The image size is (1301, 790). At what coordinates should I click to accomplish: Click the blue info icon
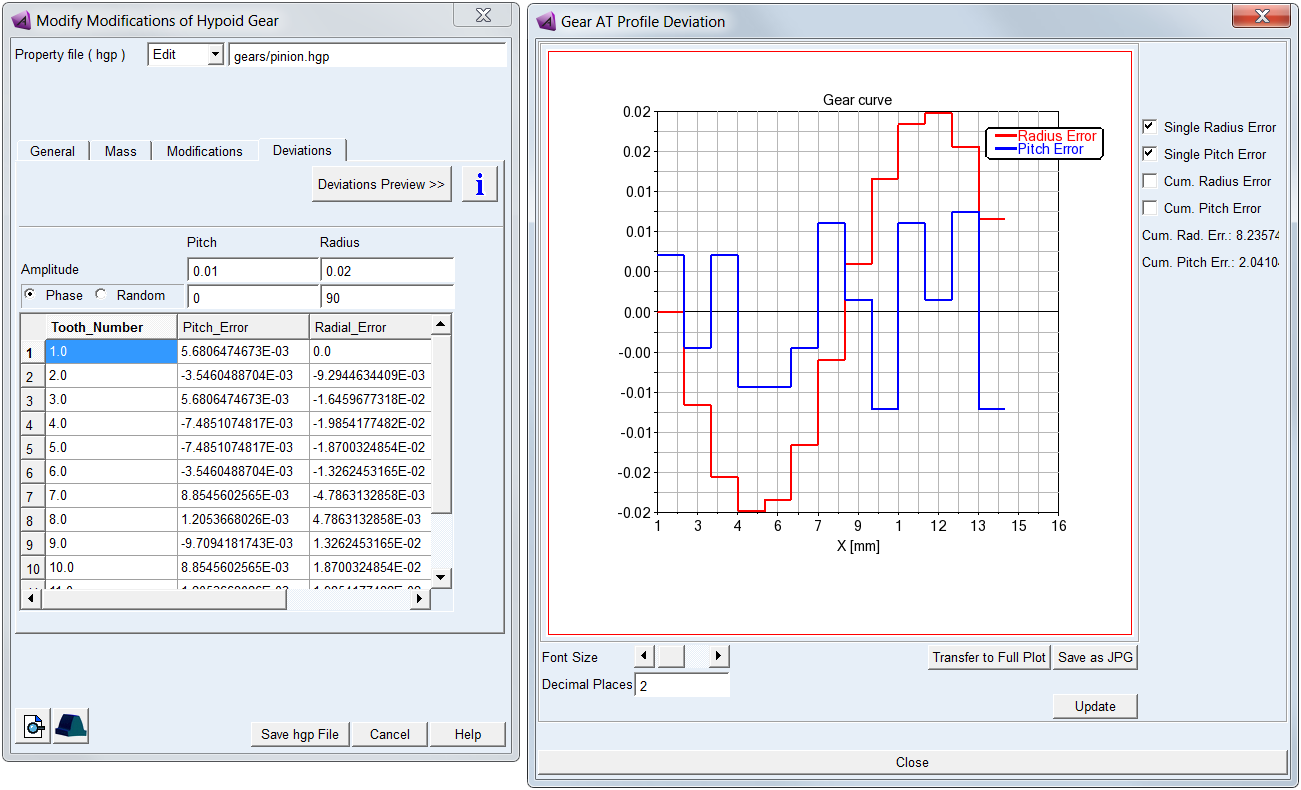pyautogui.click(x=480, y=184)
